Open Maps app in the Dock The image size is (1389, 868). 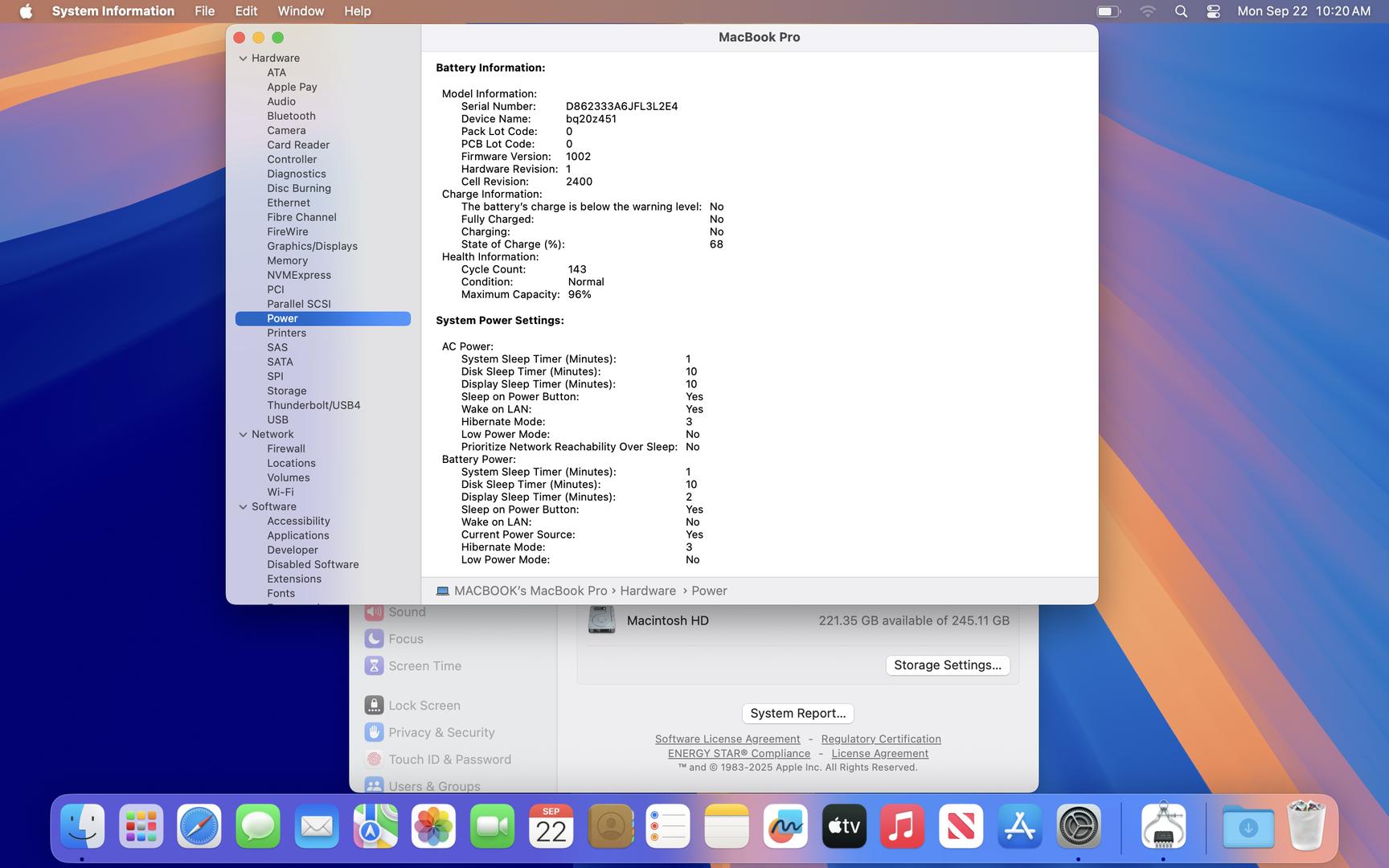coord(375,826)
